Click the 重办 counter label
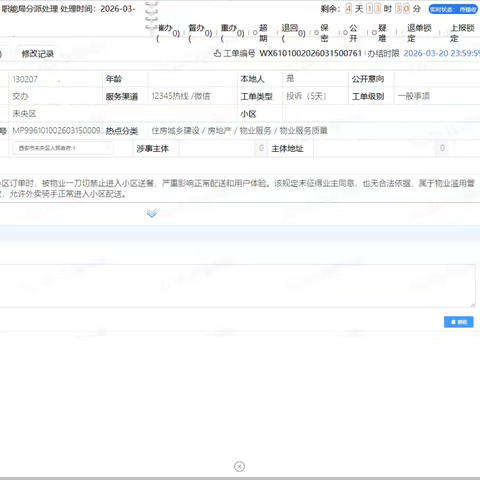Image resolution: width=480 pixels, height=480 pixels. (232, 33)
